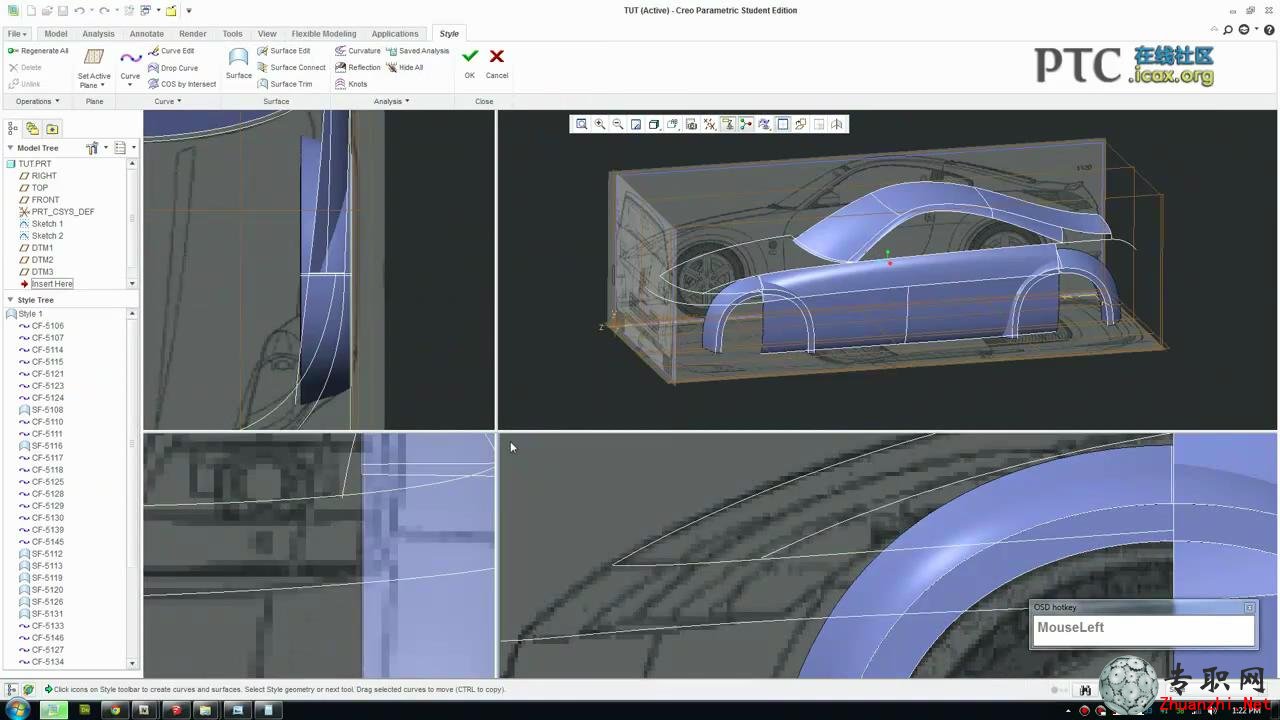Expand the Operations group dropdown
The width and height of the screenshot is (1280, 720).
tap(37, 101)
